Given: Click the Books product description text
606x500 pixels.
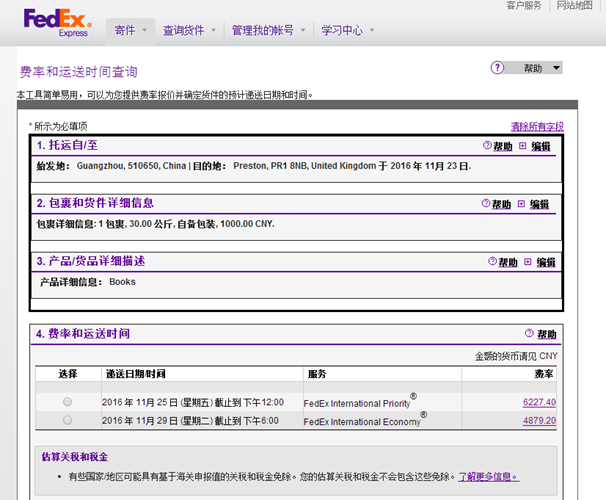Looking at the screenshot, I should coord(123,282).
